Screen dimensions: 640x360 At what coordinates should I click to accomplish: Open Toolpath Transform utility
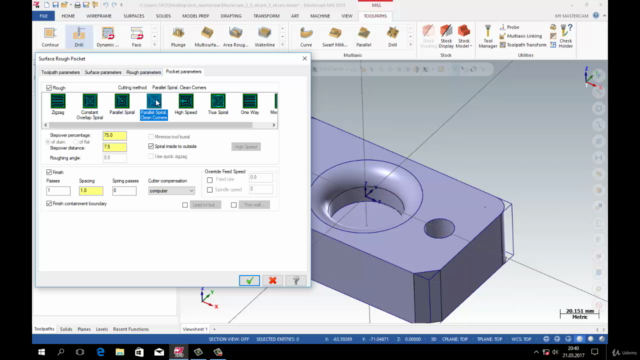coord(523,45)
